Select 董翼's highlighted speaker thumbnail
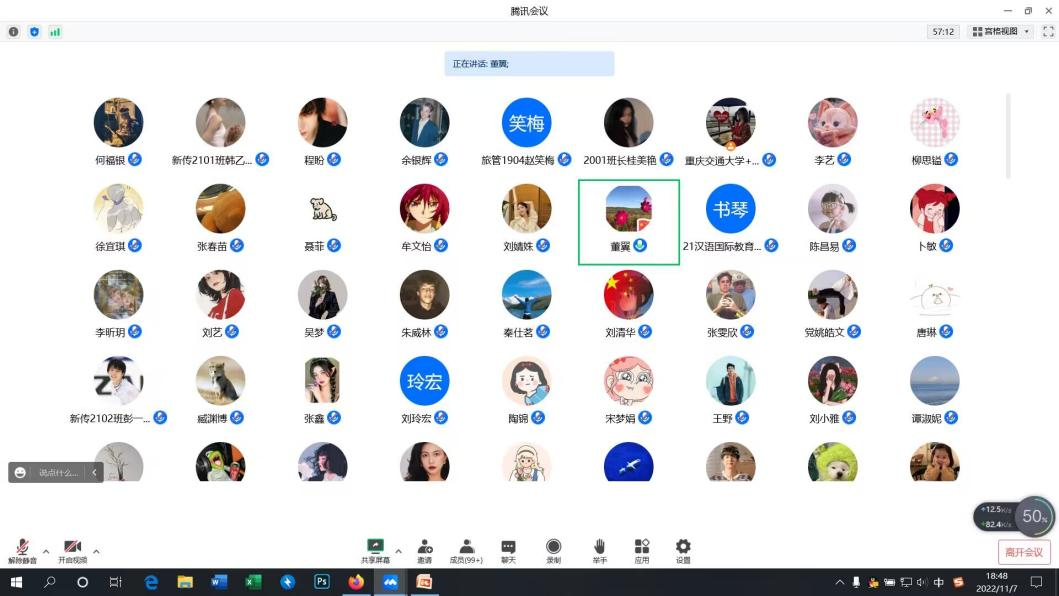This screenshot has width=1059, height=596. [x=629, y=222]
